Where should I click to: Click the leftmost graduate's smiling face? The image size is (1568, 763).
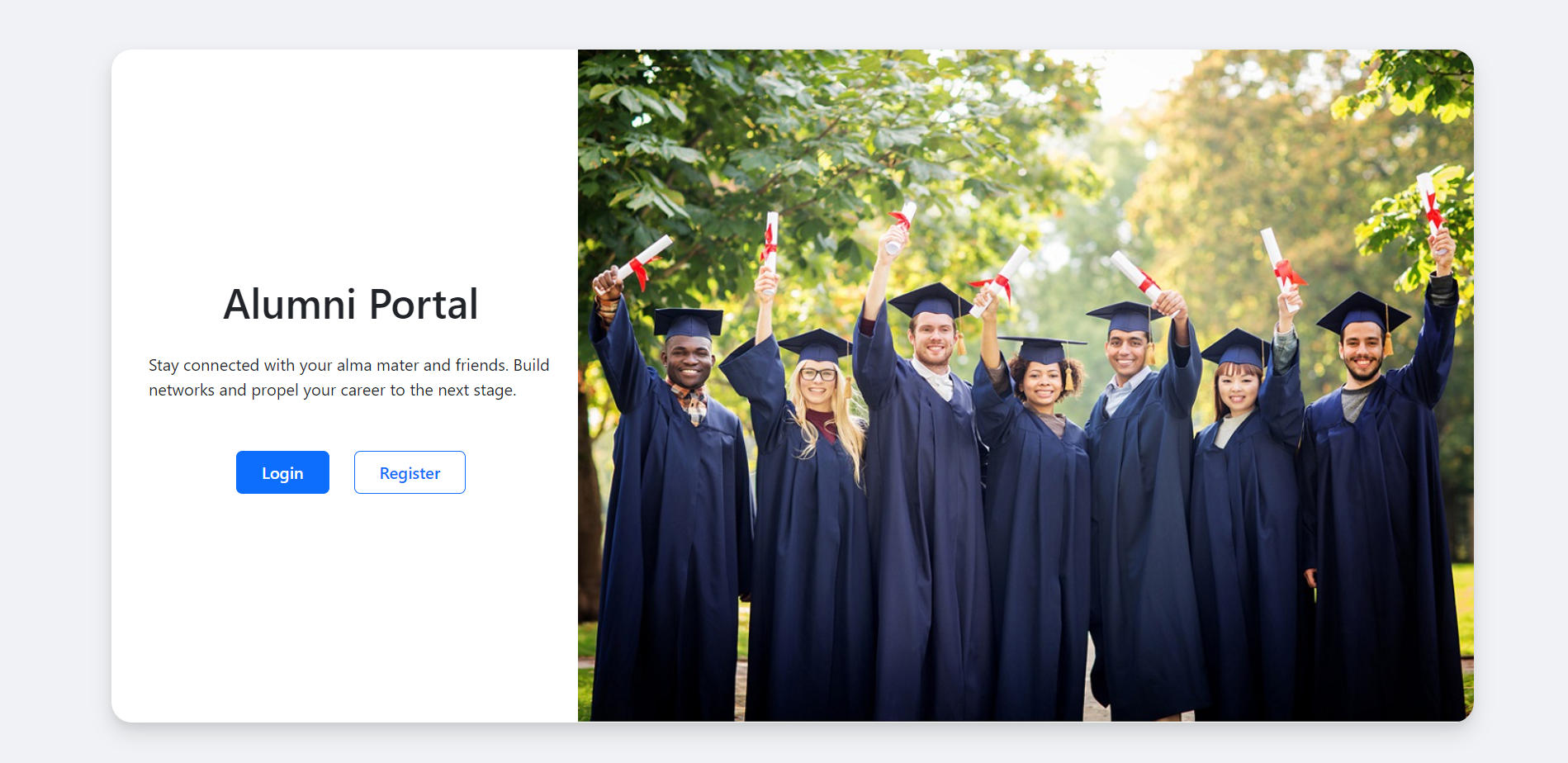pos(689,362)
